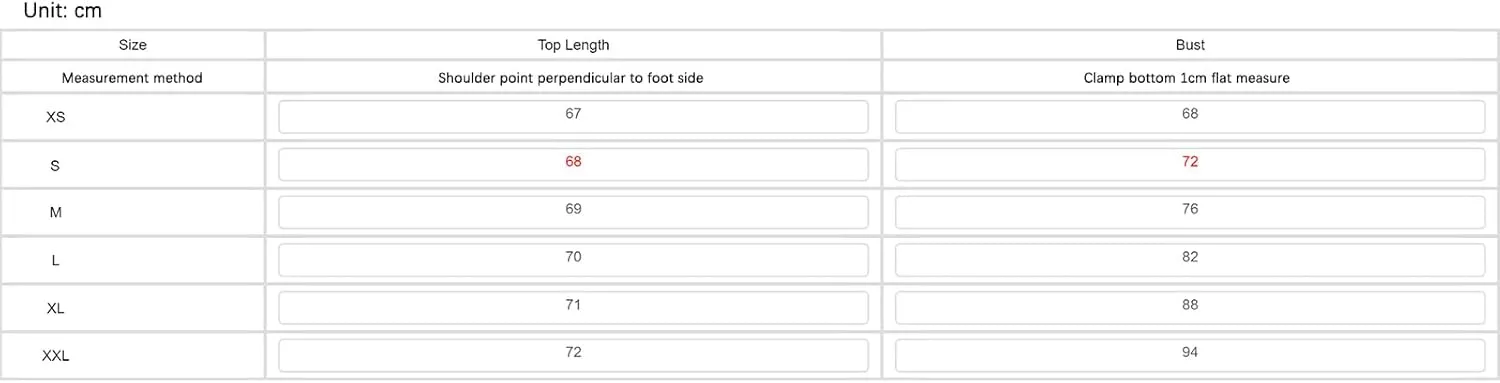This screenshot has width=1500, height=383.
Task: Click the Measurement method row label
Action: (x=132, y=78)
